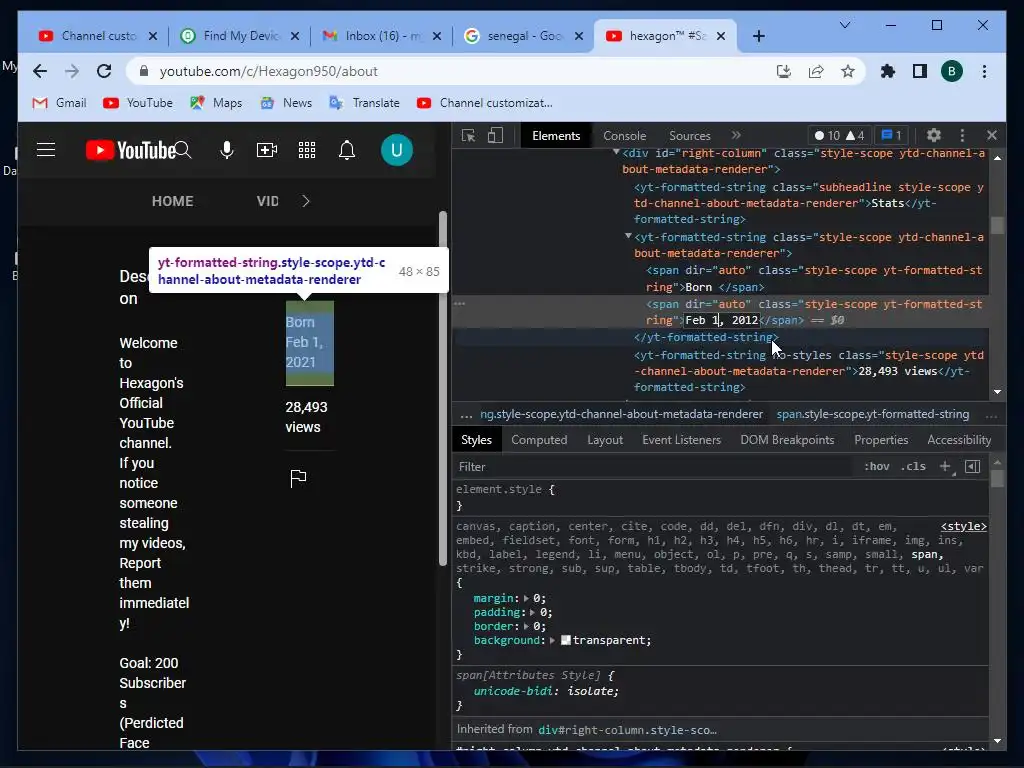Screen dimensions: 1024x768
Task: Open the DevTools Sources tab
Action: 690,135
